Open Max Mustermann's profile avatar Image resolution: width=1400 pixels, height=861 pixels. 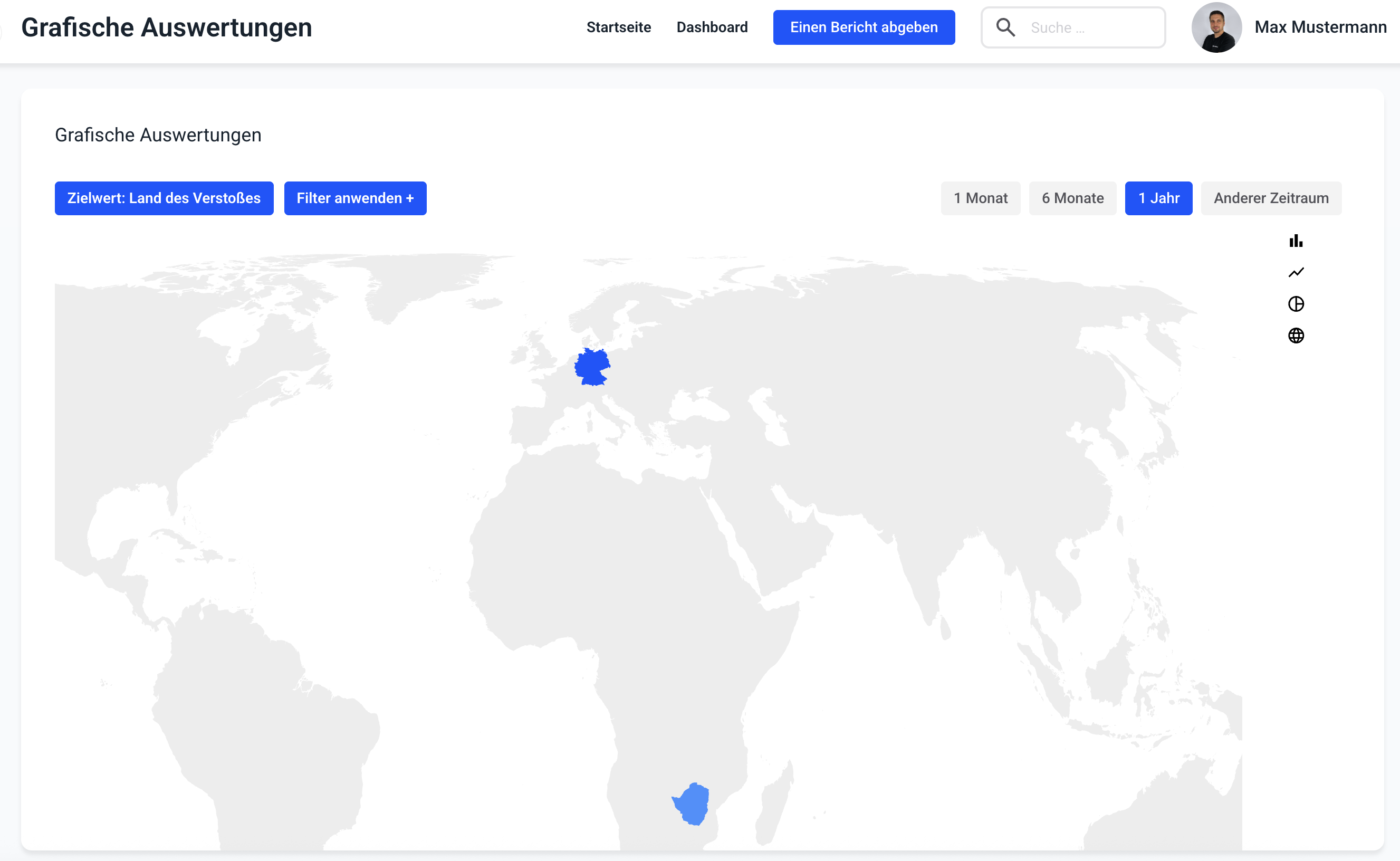pyautogui.click(x=1215, y=27)
